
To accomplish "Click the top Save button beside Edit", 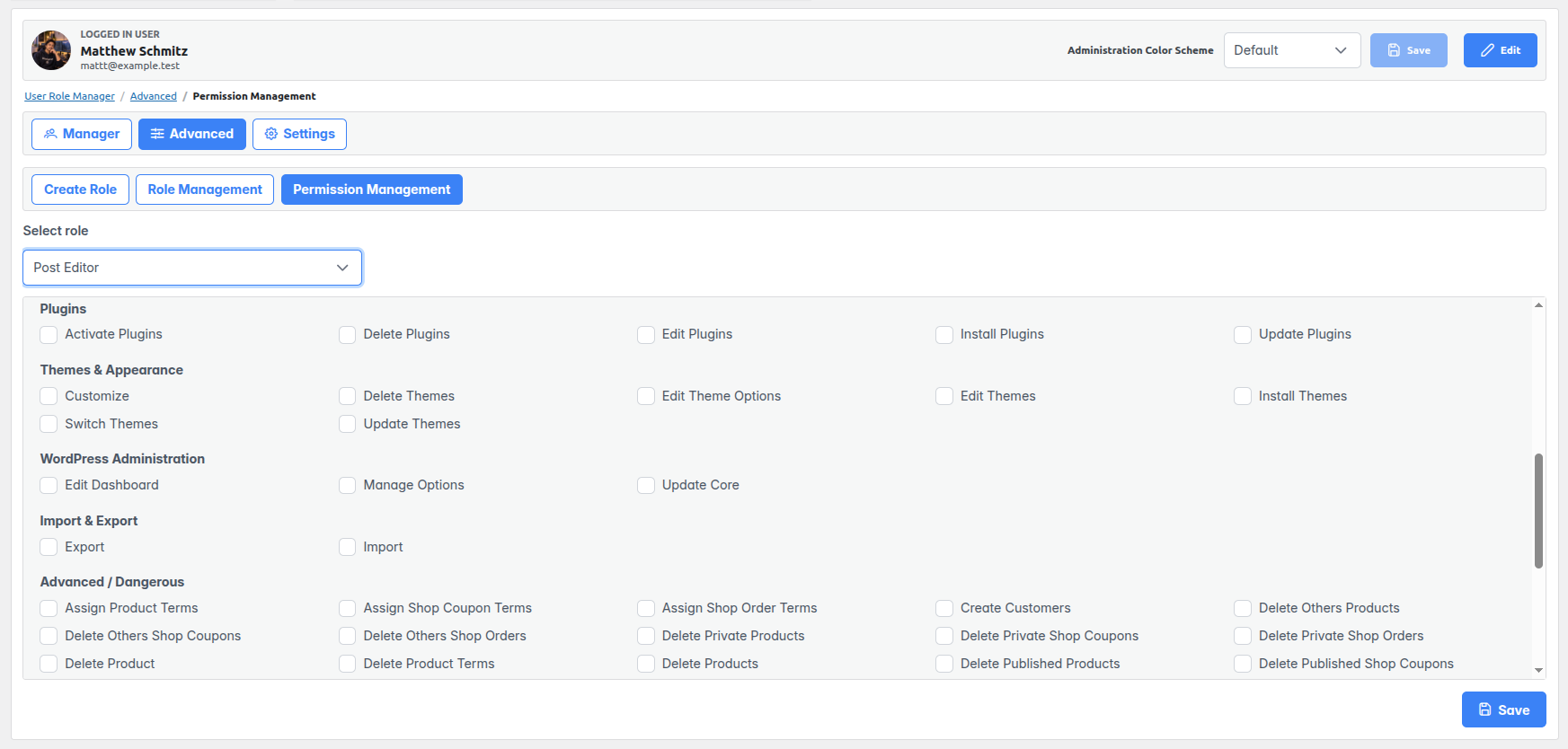I will click(x=1409, y=50).
